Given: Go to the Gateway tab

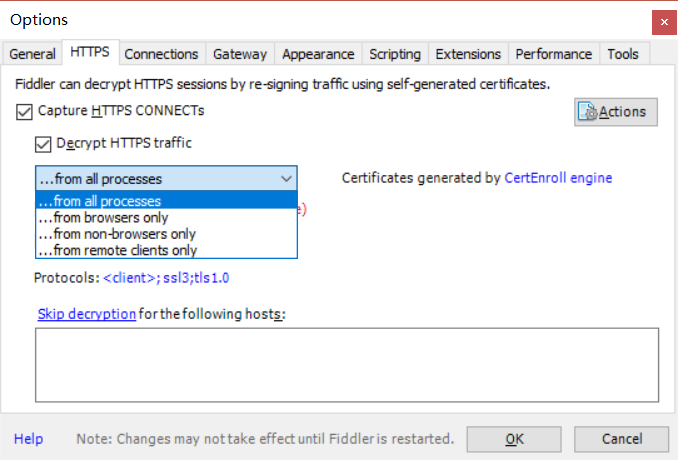Looking at the screenshot, I should click(x=240, y=54).
